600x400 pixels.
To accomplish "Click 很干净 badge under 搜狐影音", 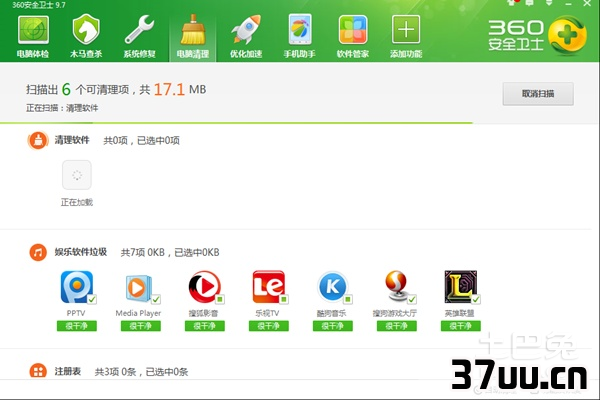I will click(205, 326).
